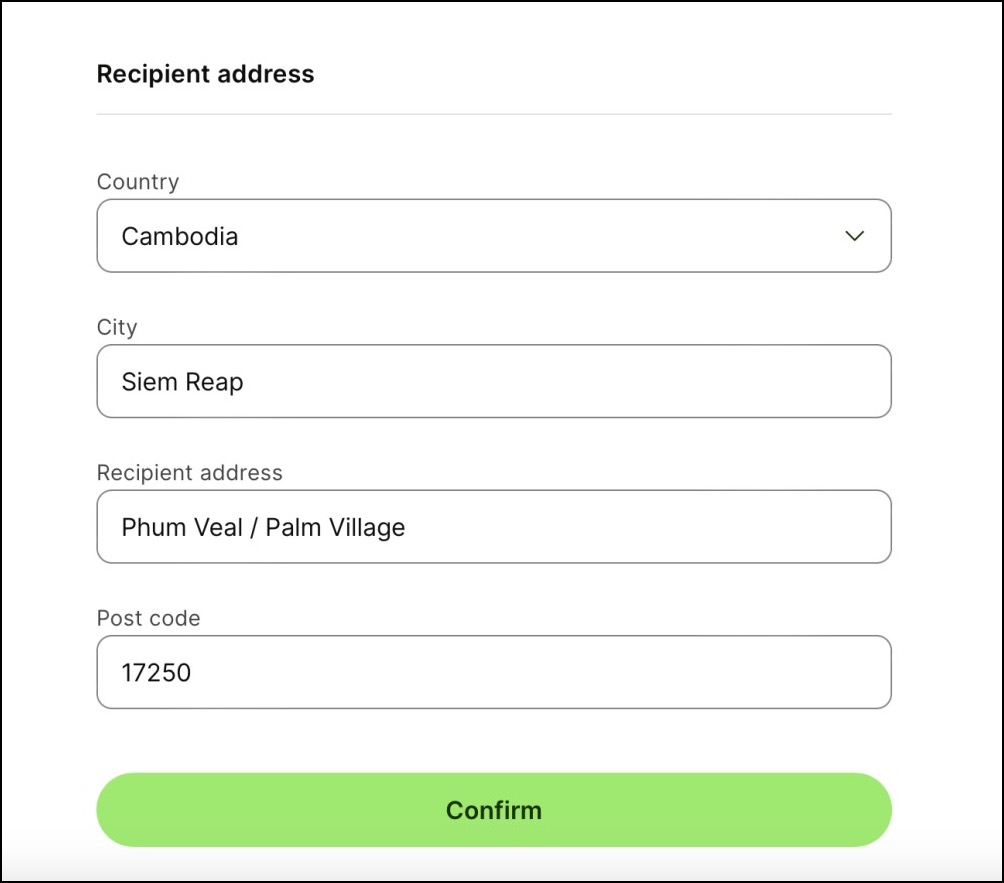This screenshot has height=883, width=1004.
Task: Click the Recipient address section heading
Action: 205,73
